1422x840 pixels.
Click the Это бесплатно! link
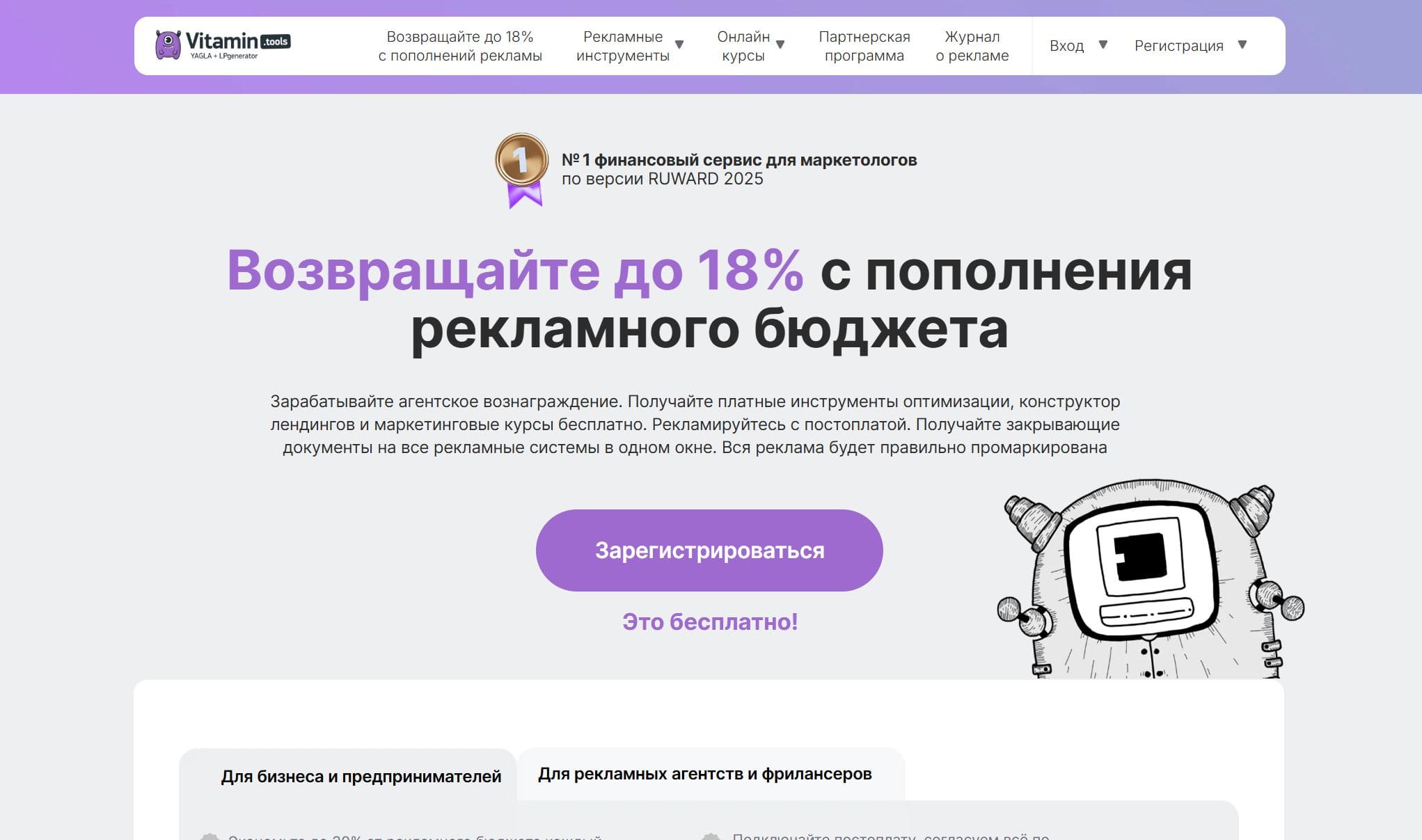coord(709,621)
